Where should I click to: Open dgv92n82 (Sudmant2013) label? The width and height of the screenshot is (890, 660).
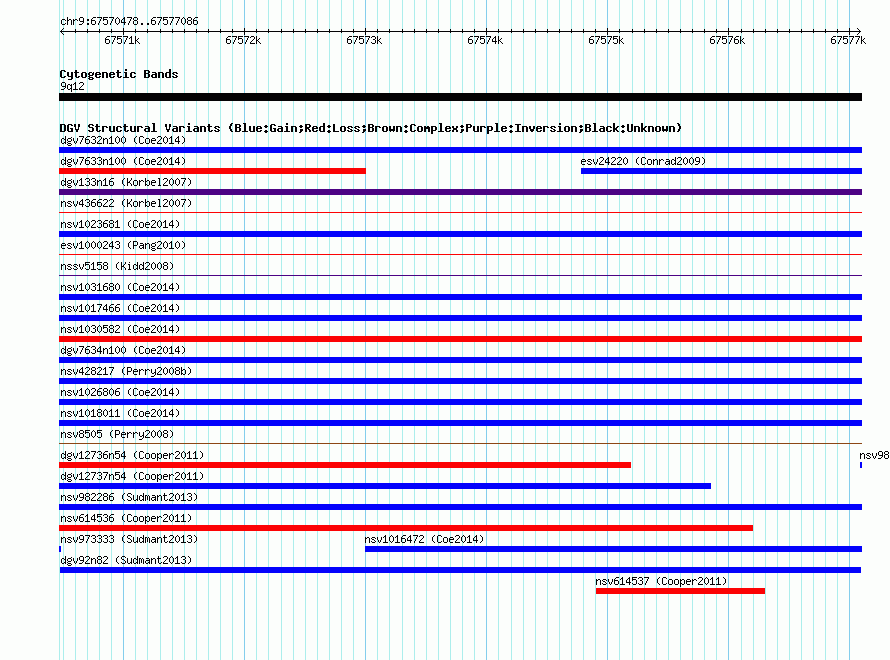(x=126, y=560)
